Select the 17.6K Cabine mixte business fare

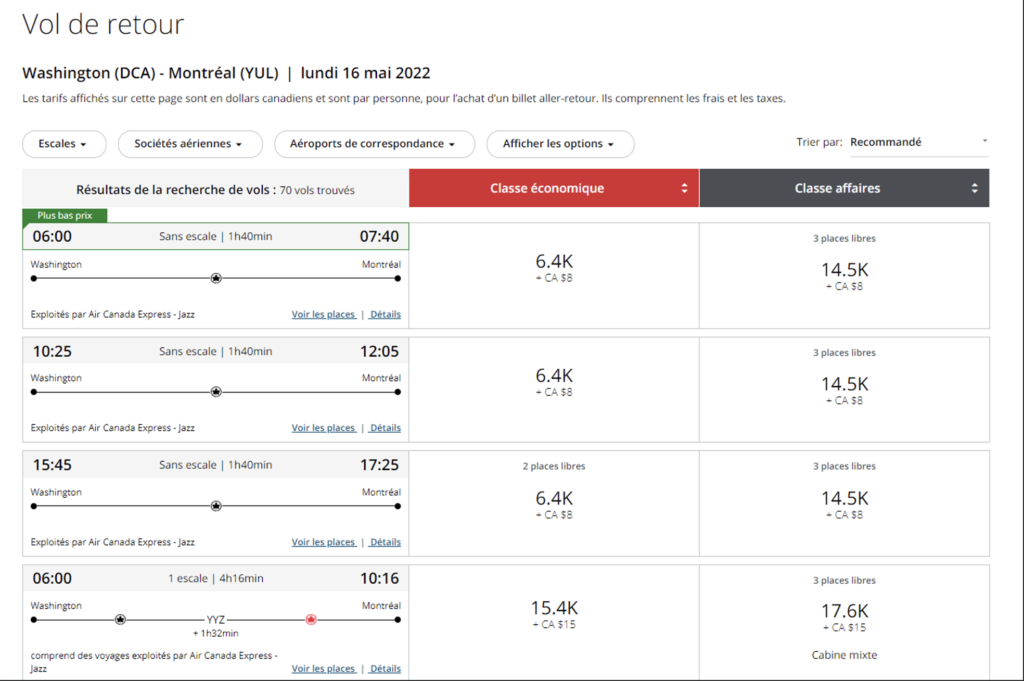pos(844,614)
